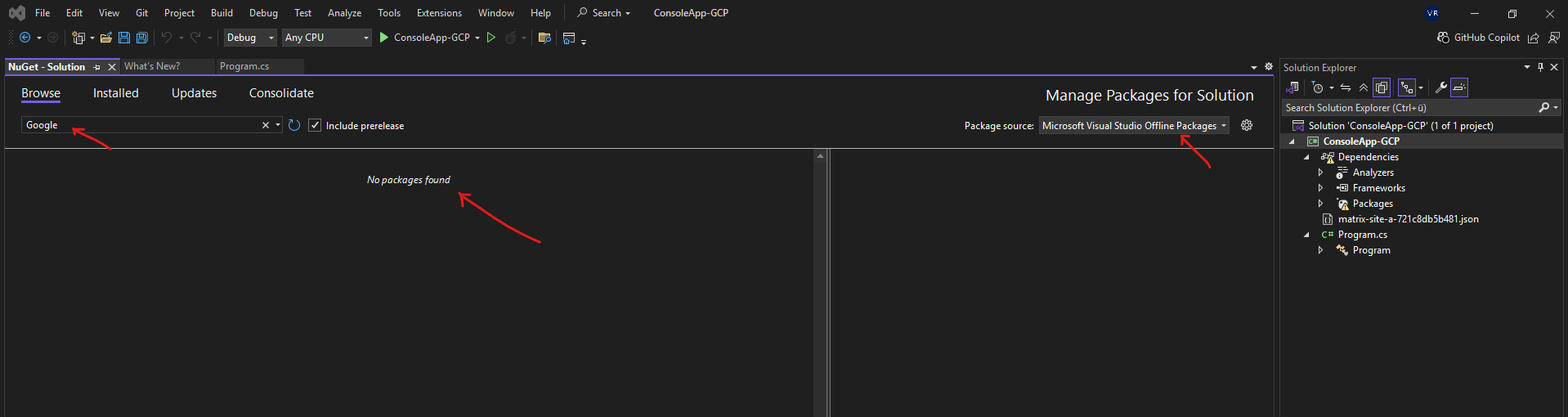Open the Git menu
The height and width of the screenshot is (417, 1568).
click(141, 13)
